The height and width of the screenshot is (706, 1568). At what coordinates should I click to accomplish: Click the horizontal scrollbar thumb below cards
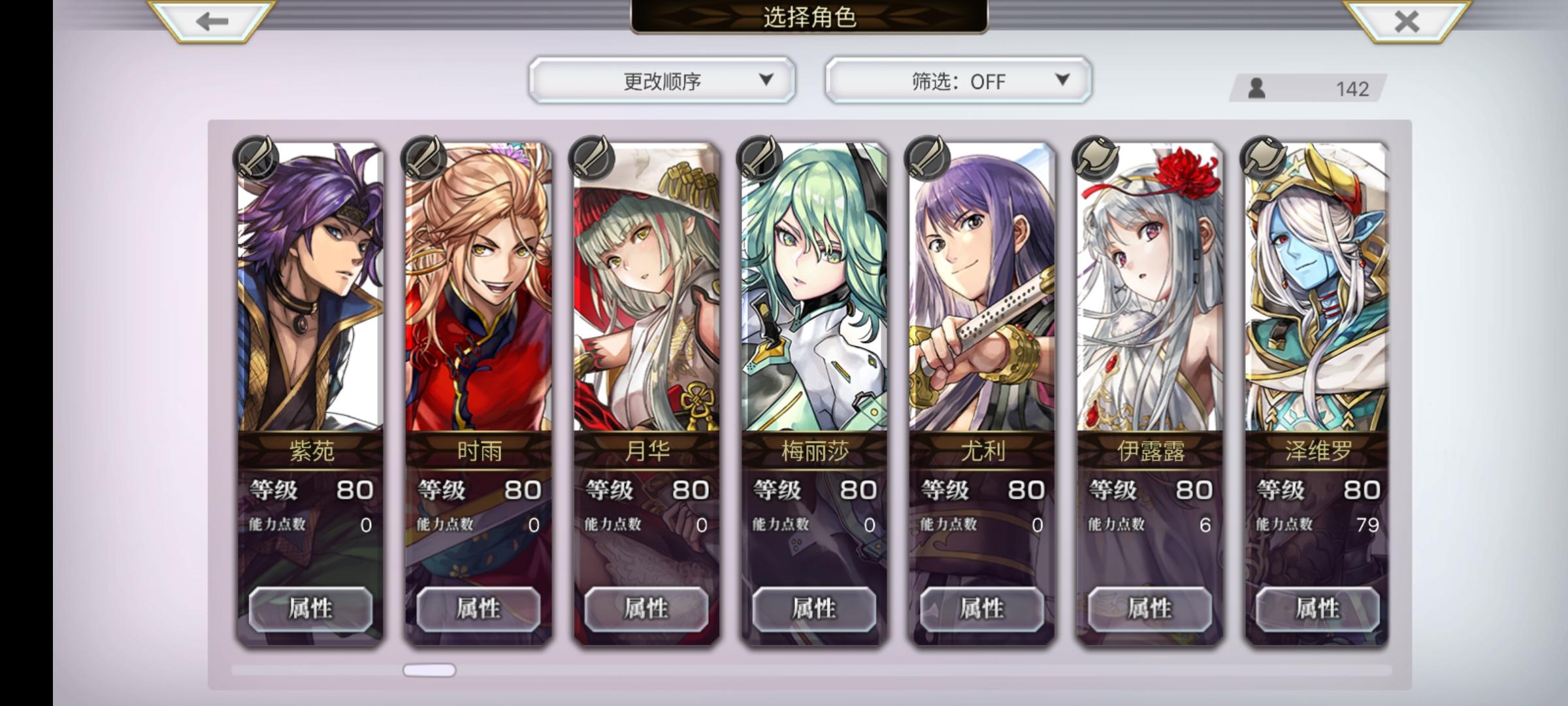pos(429,670)
